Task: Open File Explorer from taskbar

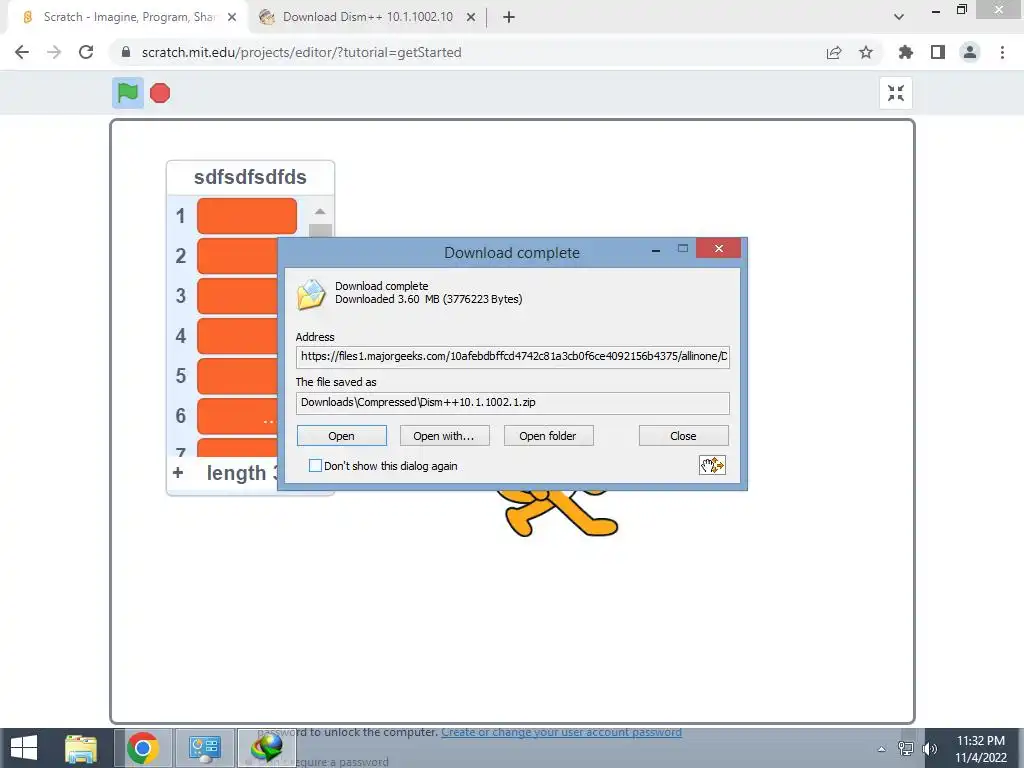Action: point(81,748)
